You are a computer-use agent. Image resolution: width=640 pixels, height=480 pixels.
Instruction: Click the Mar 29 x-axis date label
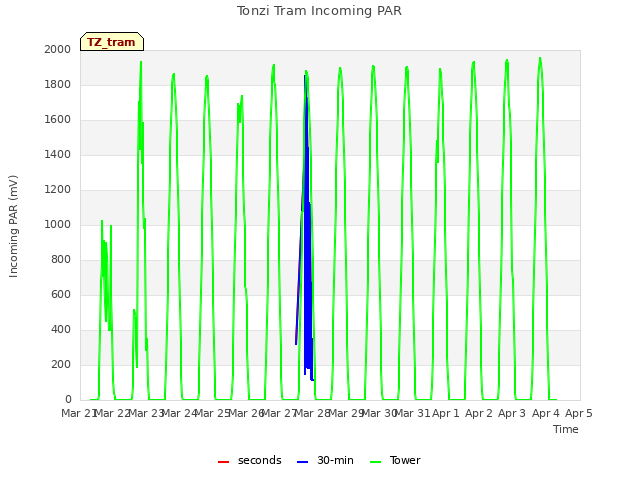346,413
